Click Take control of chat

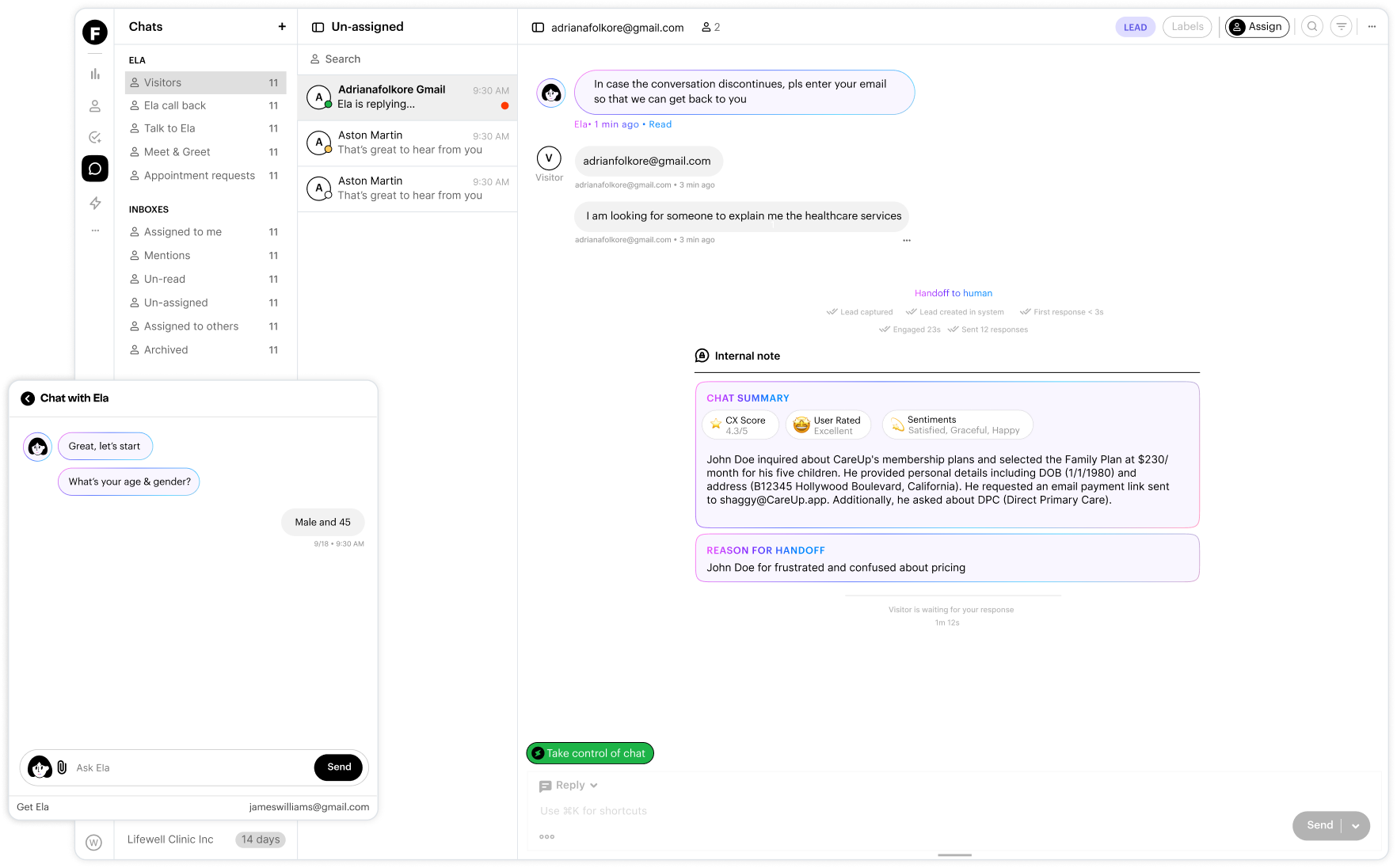coord(590,753)
